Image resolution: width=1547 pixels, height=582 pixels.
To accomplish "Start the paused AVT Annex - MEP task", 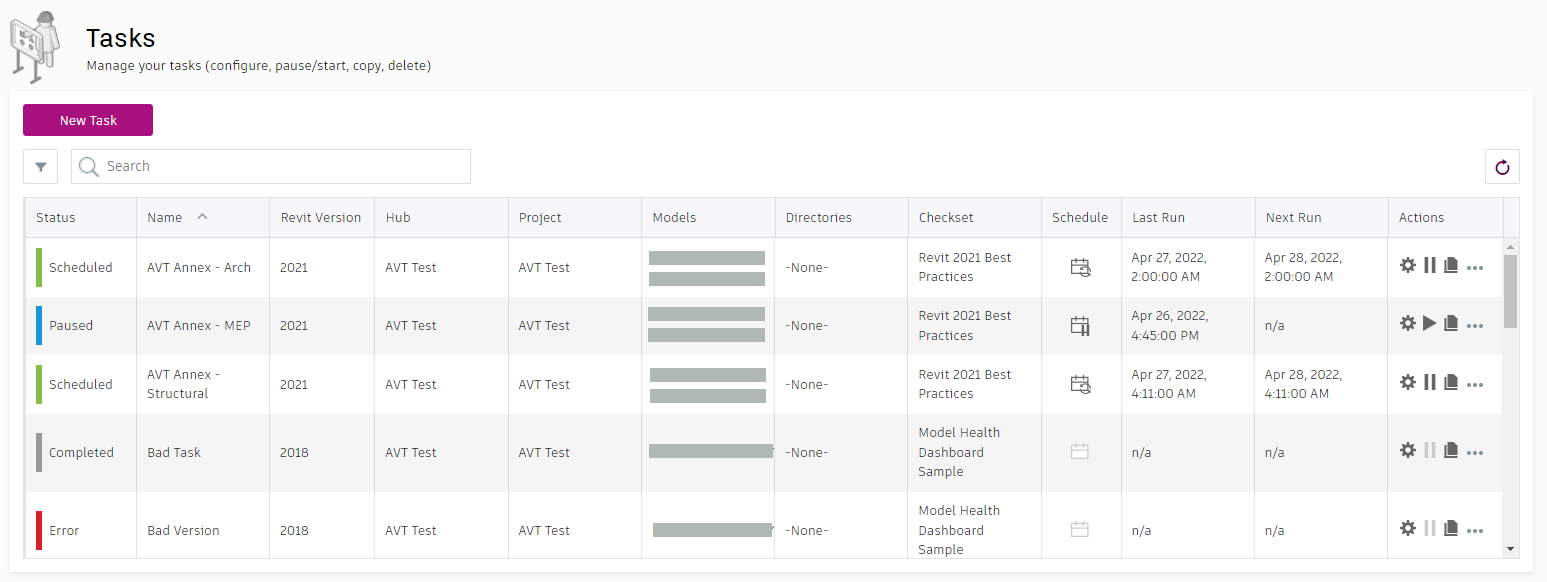I will (1430, 324).
